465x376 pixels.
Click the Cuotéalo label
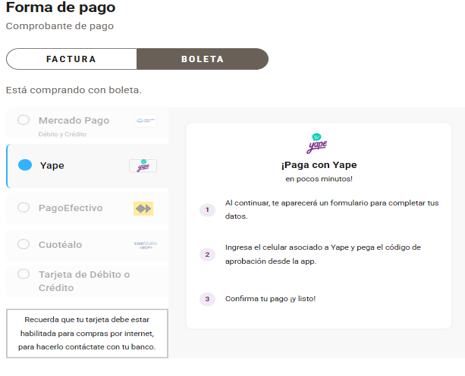coord(60,245)
